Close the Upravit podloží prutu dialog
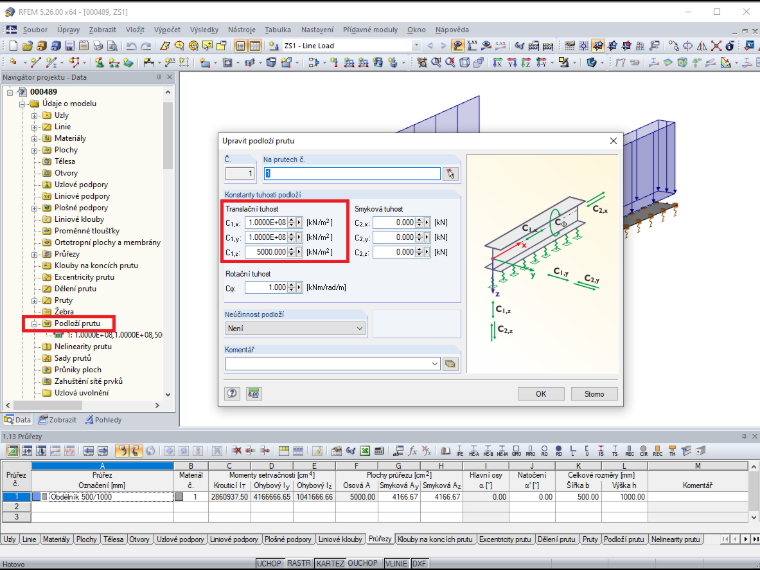Screen dimensions: 760x570 [x=613, y=141]
